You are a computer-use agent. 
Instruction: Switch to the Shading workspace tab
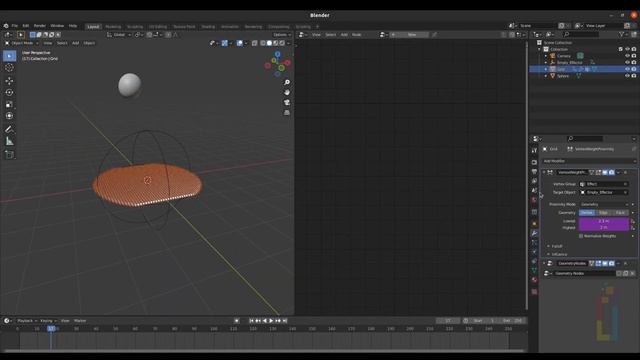click(208, 27)
